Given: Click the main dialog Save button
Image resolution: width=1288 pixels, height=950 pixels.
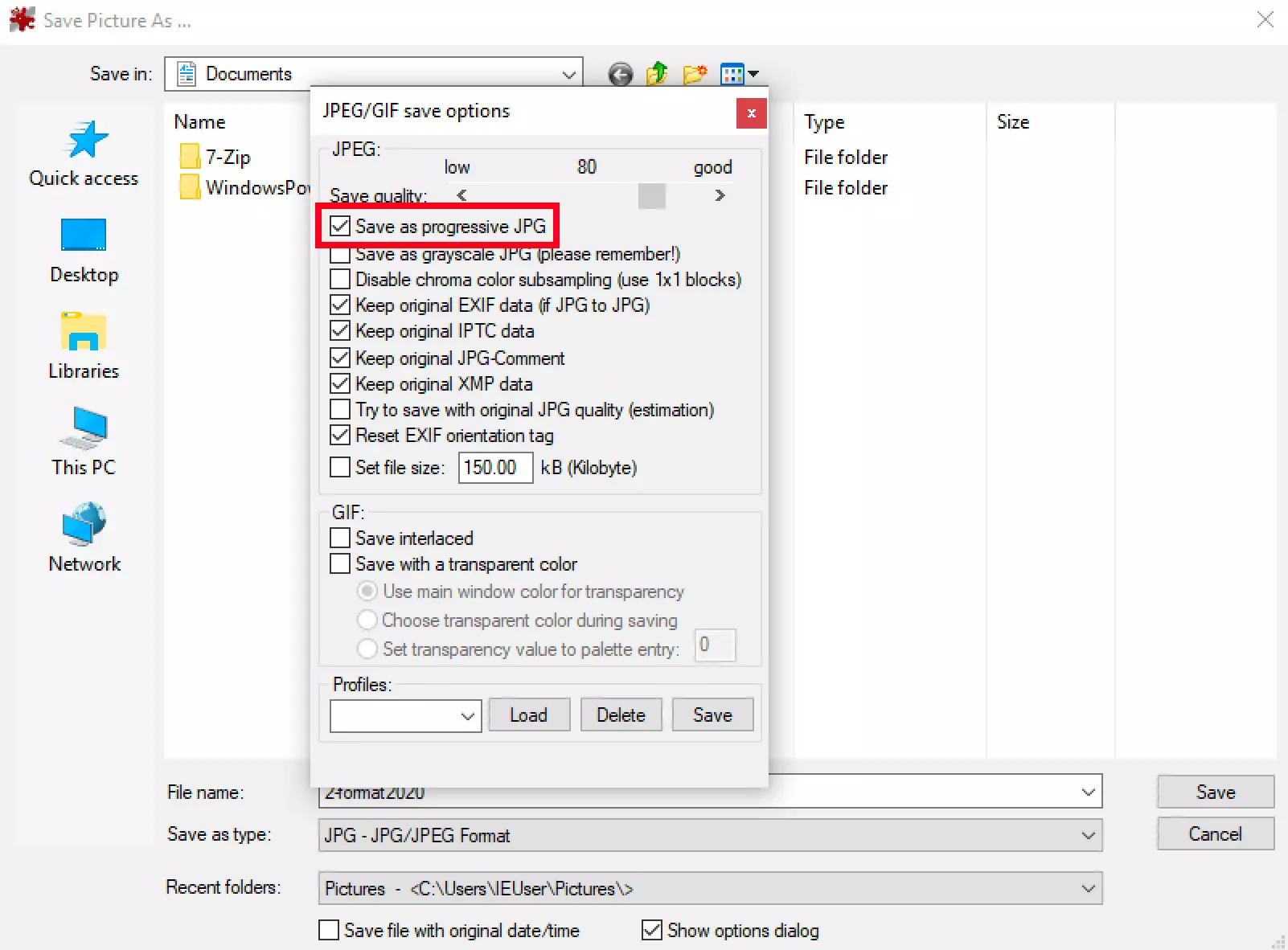Looking at the screenshot, I should click(x=1216, y=792).
